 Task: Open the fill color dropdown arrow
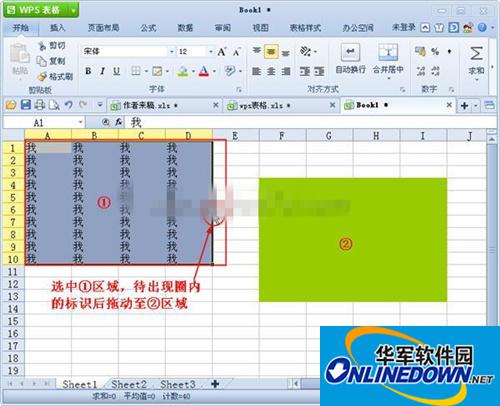click(193, 71)
